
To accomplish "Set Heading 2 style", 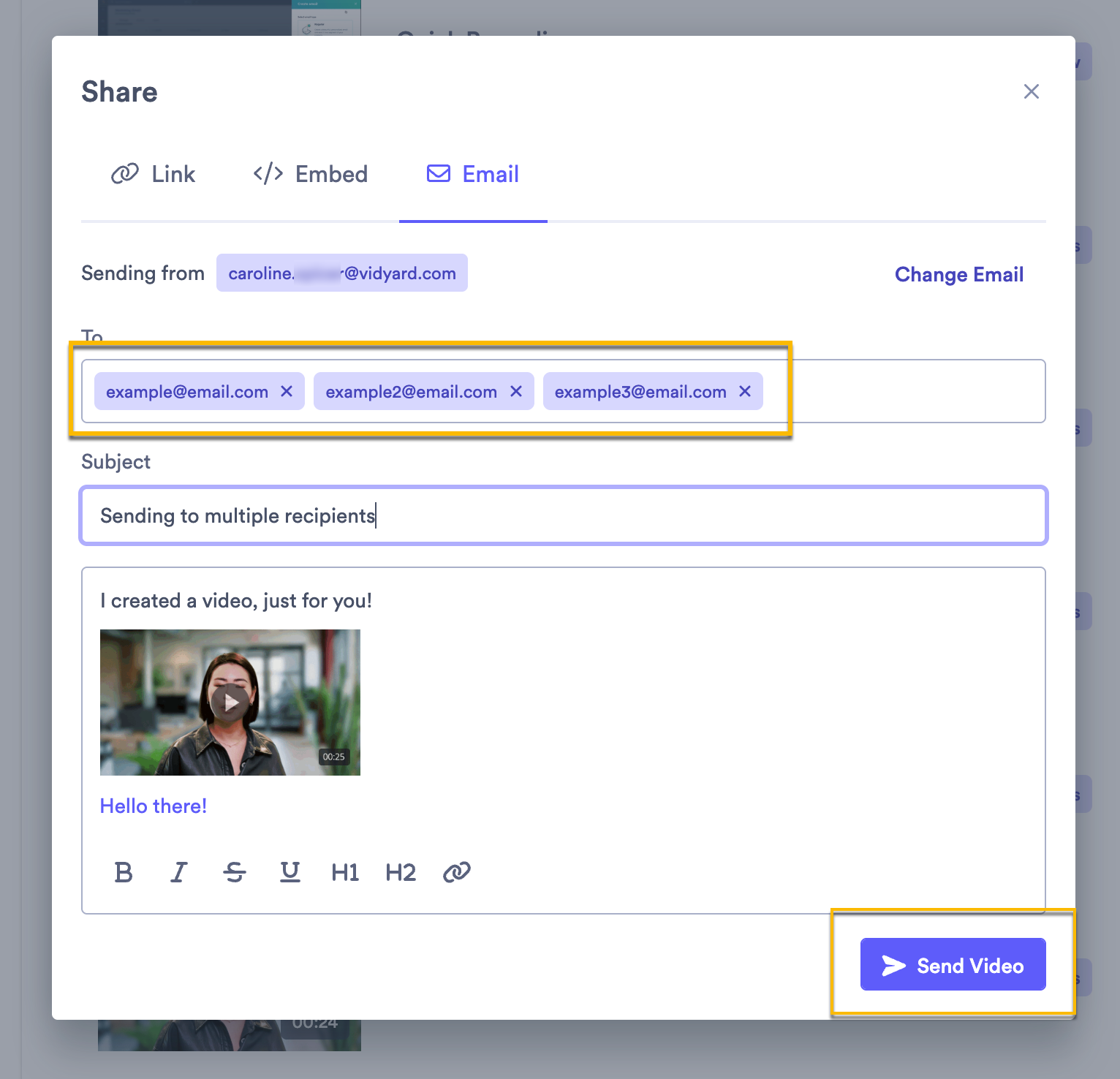I will coord(401,872).
